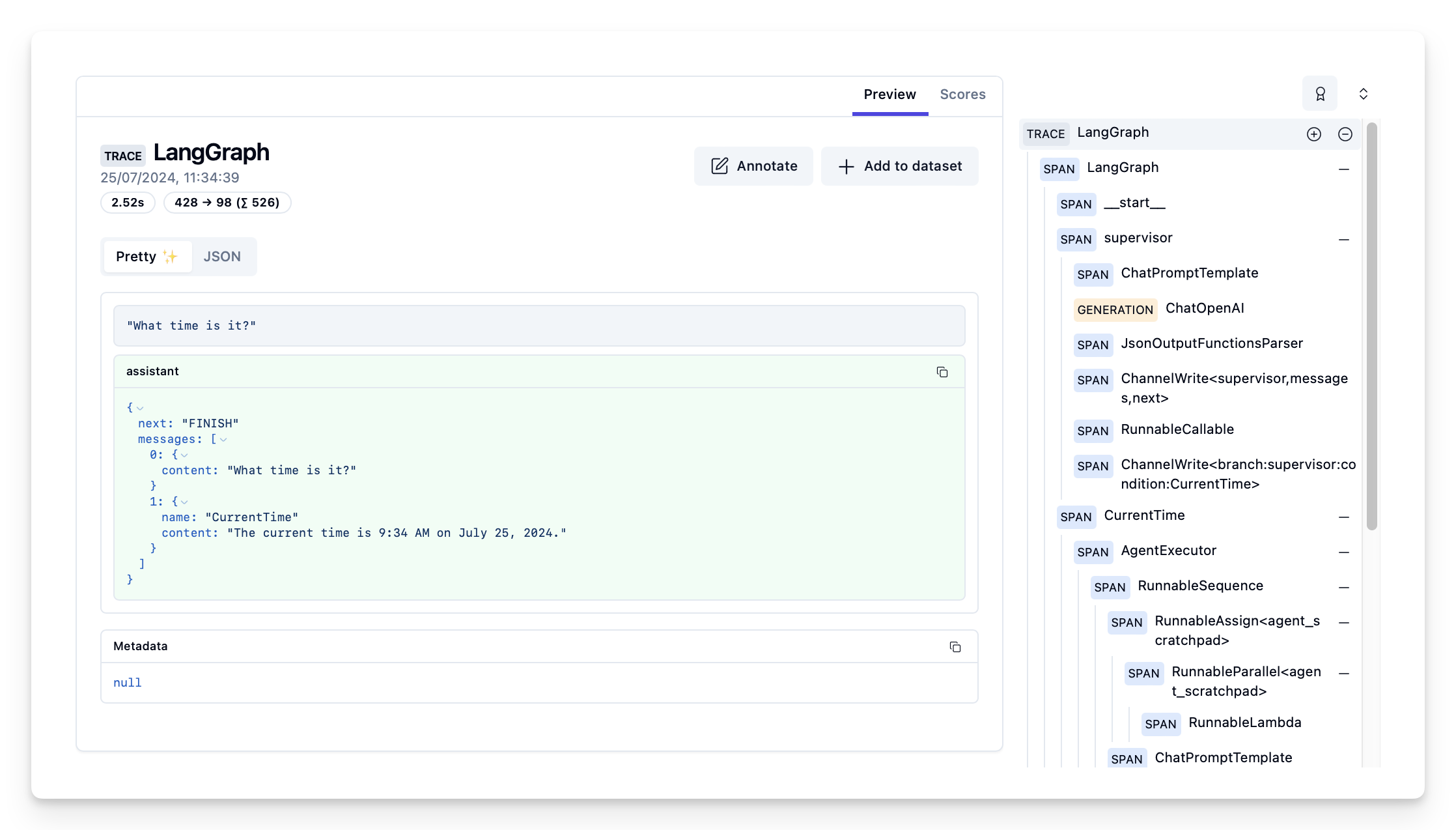1456x830 pixels.
Task: Select the JSON view toggle
Action: [222, 257]
